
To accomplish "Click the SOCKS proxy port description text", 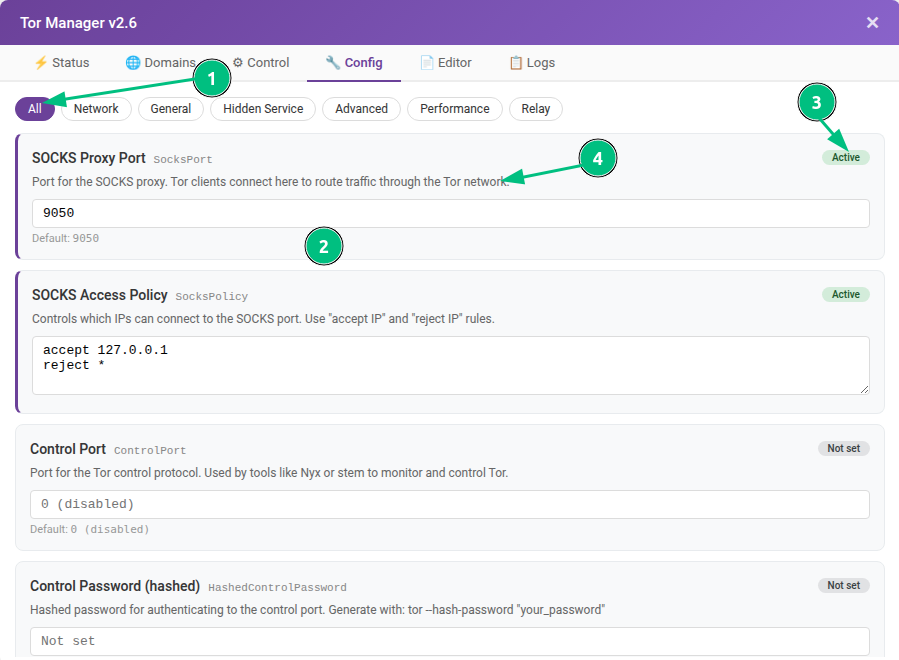I will 271,182.
